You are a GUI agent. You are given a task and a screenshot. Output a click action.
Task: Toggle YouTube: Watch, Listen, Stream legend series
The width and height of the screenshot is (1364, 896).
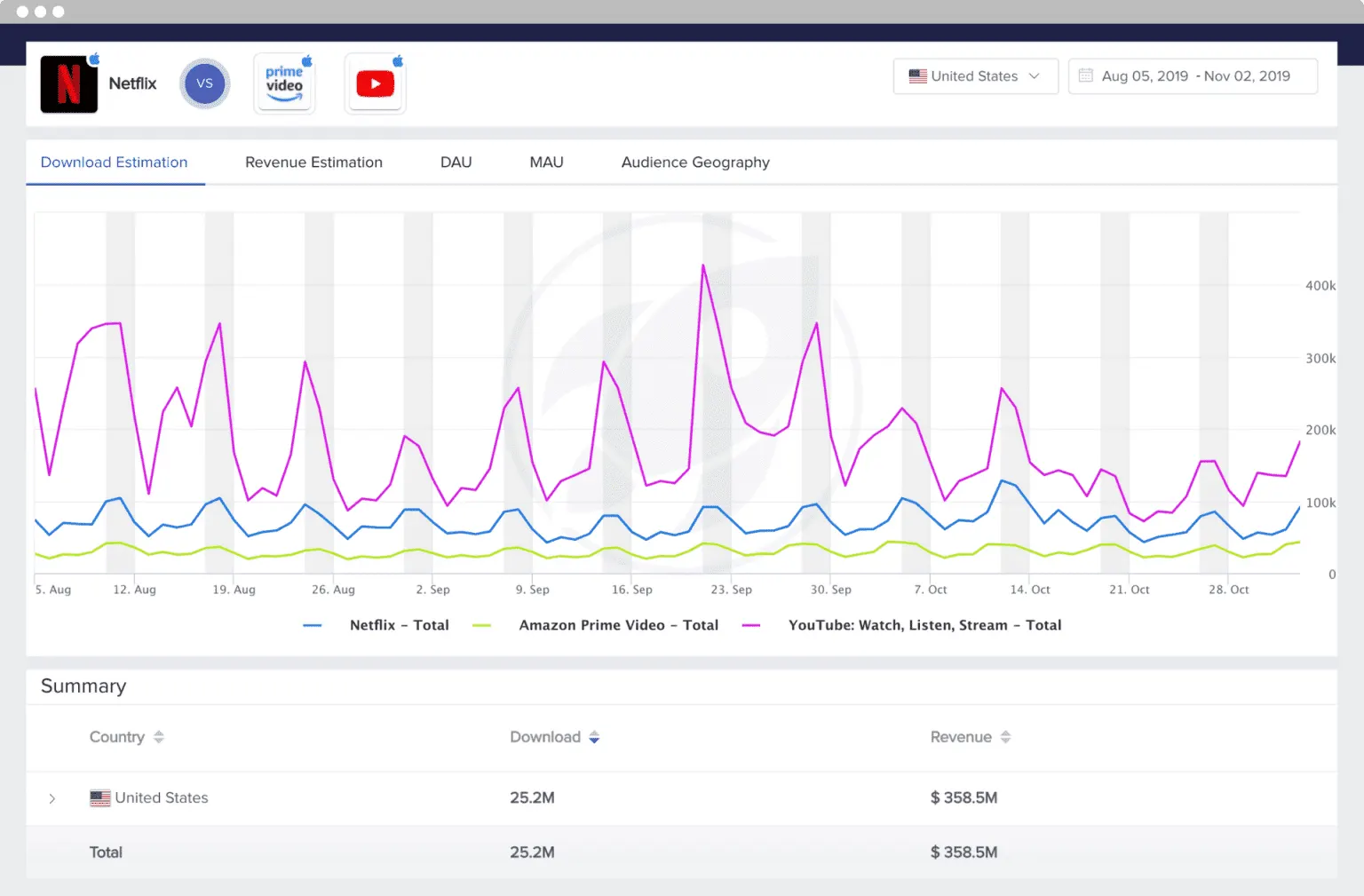[x=902, y=625]
